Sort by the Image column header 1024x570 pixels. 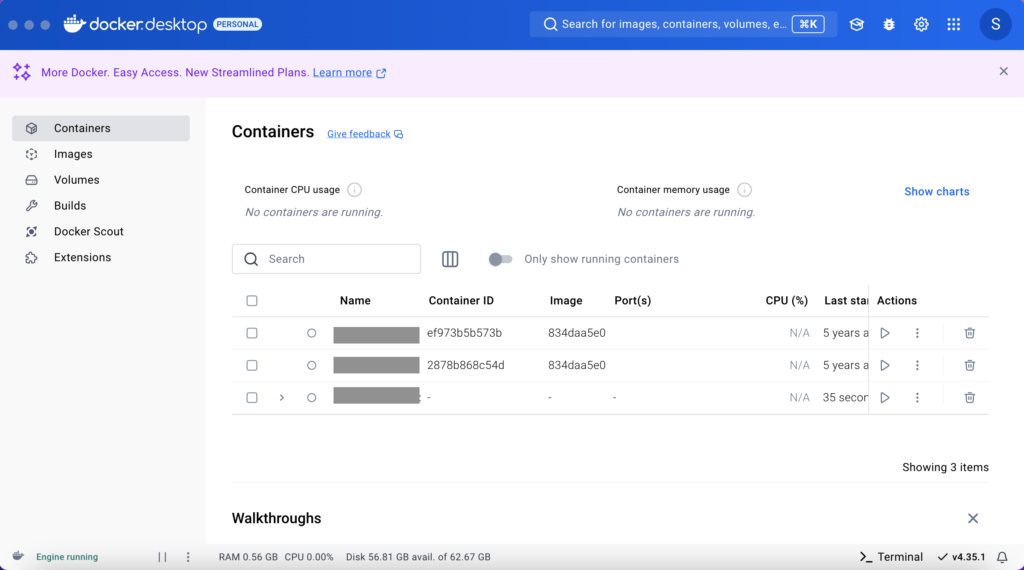click(566, 300)
